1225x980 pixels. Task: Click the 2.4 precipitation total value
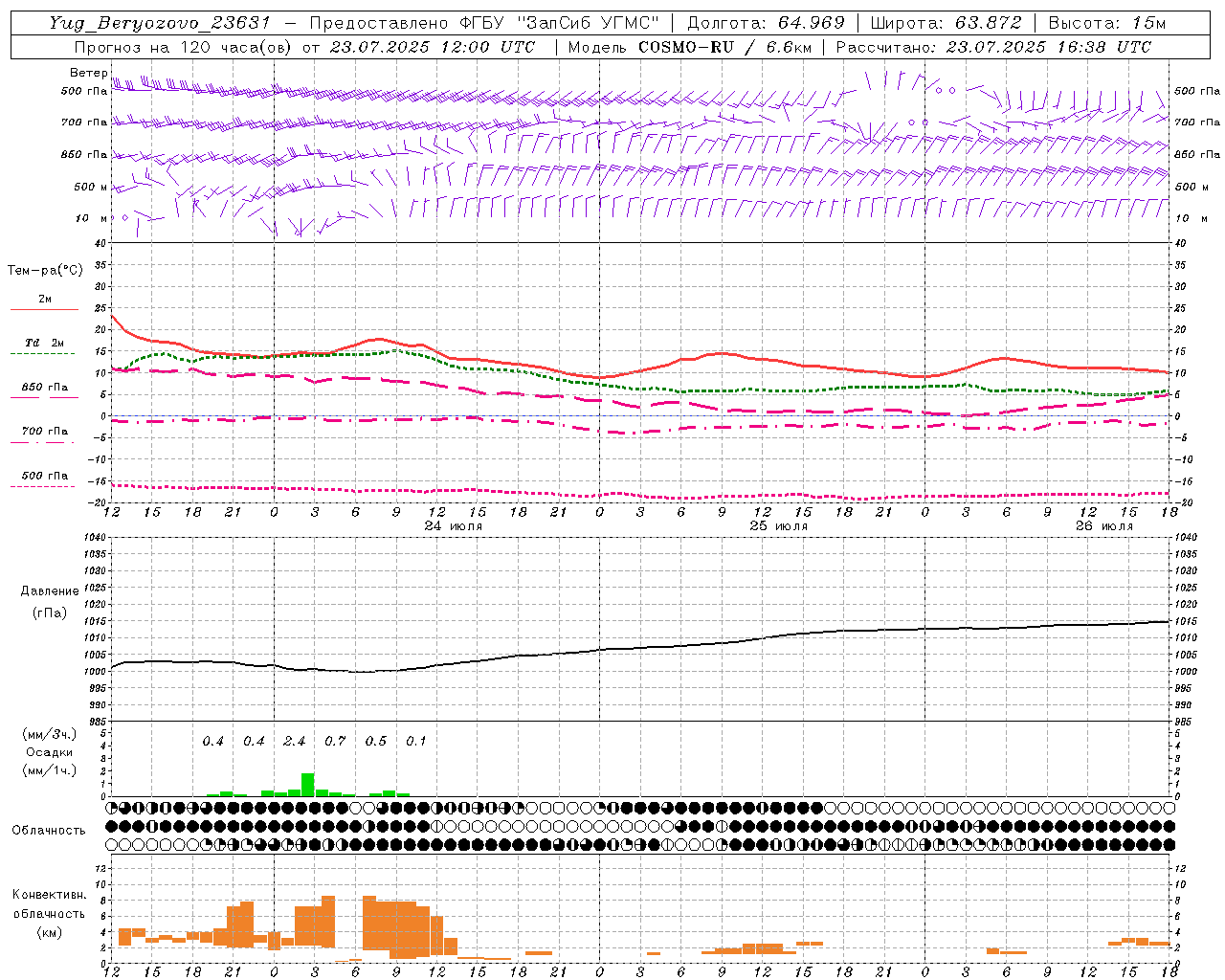pos(294,741)
